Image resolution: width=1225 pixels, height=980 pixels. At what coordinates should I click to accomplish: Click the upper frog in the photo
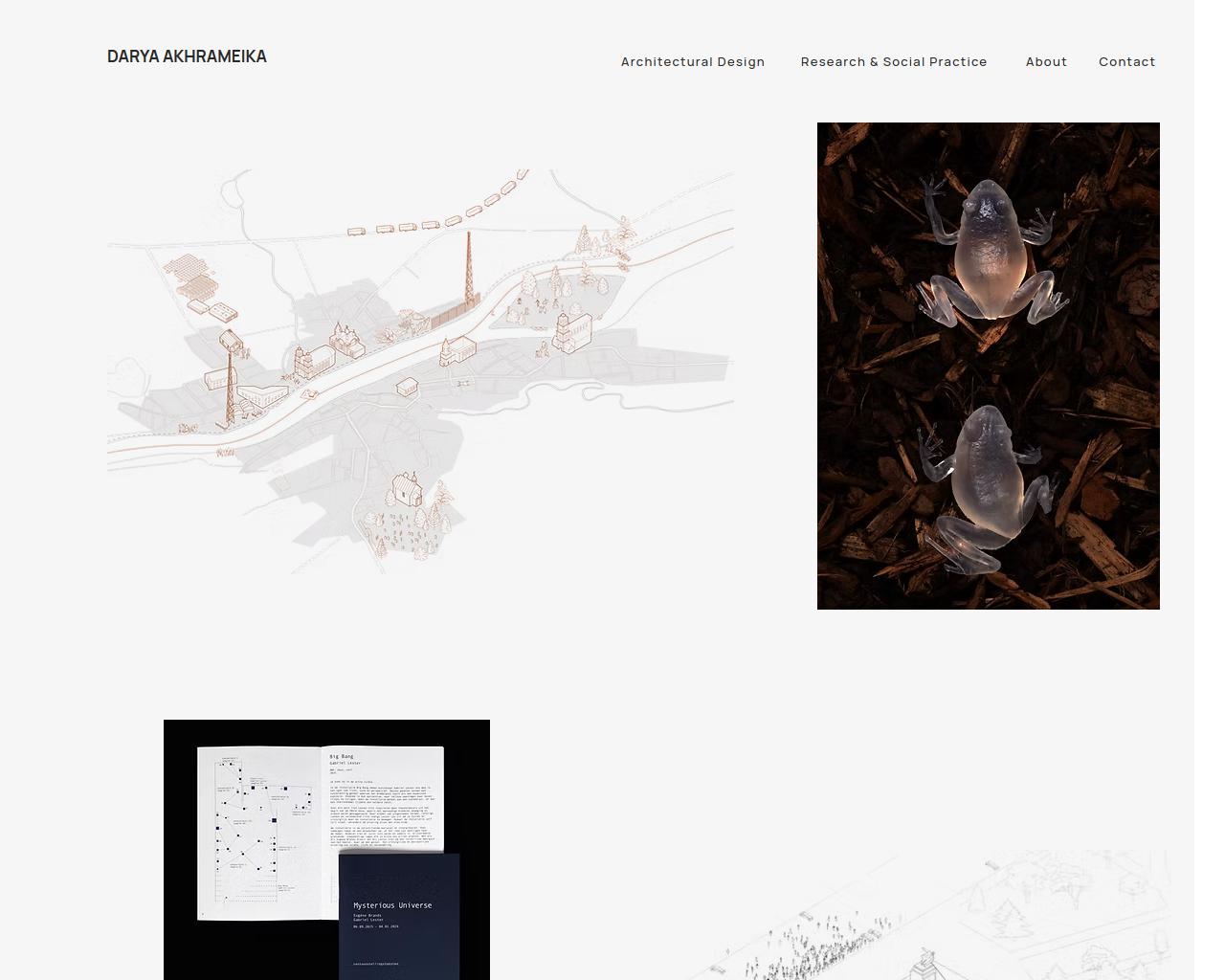click(x=990, y=254)
